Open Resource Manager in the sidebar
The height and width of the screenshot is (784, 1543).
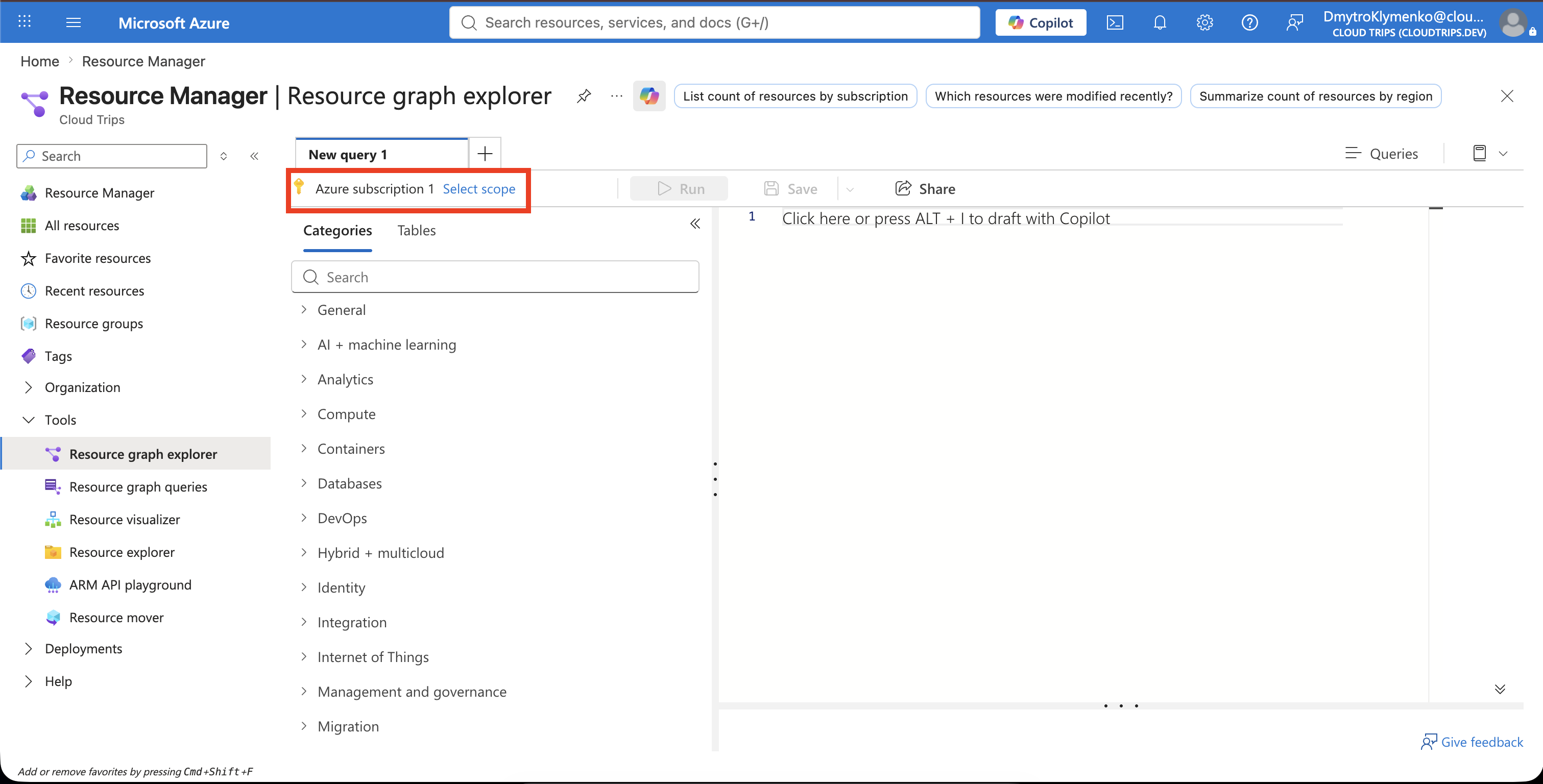click(100, 193)
